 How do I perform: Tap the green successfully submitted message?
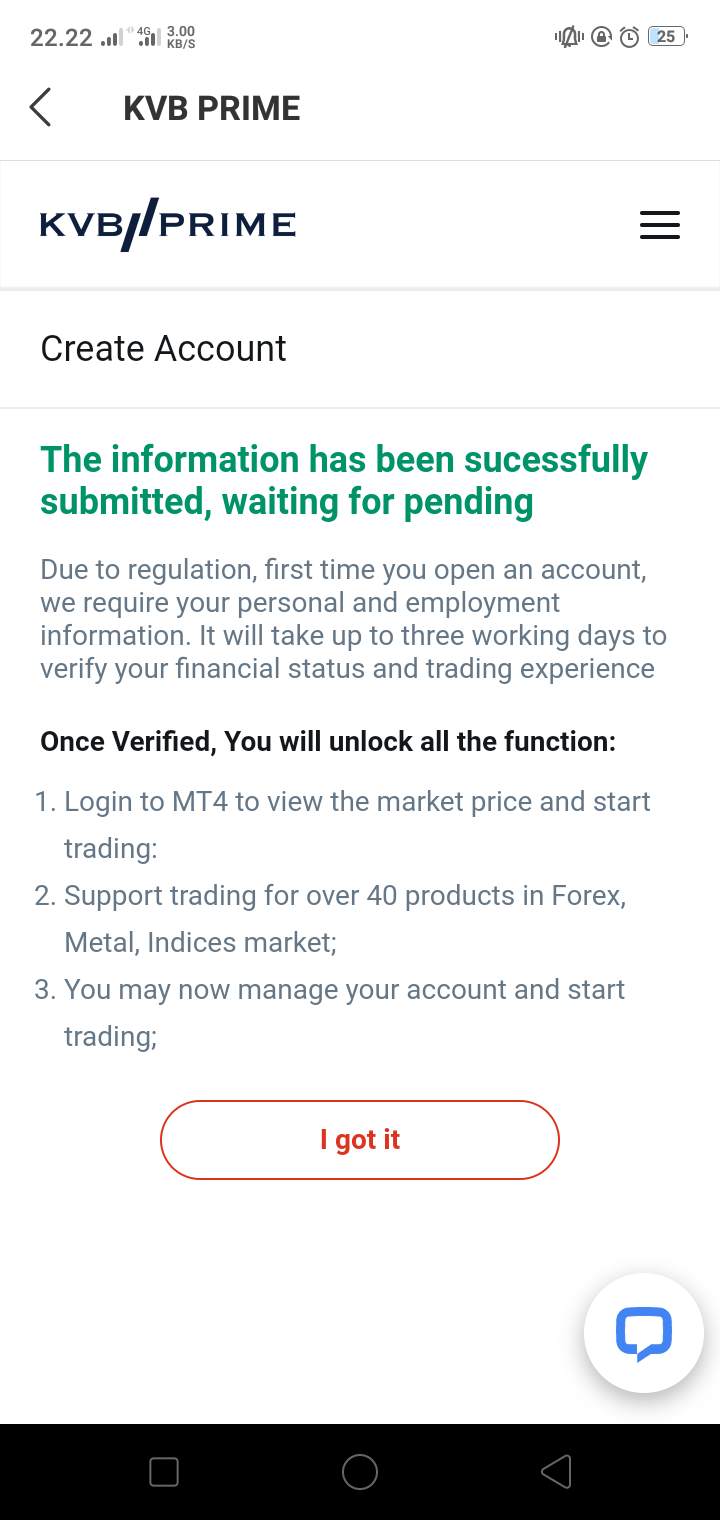[344, 480]
